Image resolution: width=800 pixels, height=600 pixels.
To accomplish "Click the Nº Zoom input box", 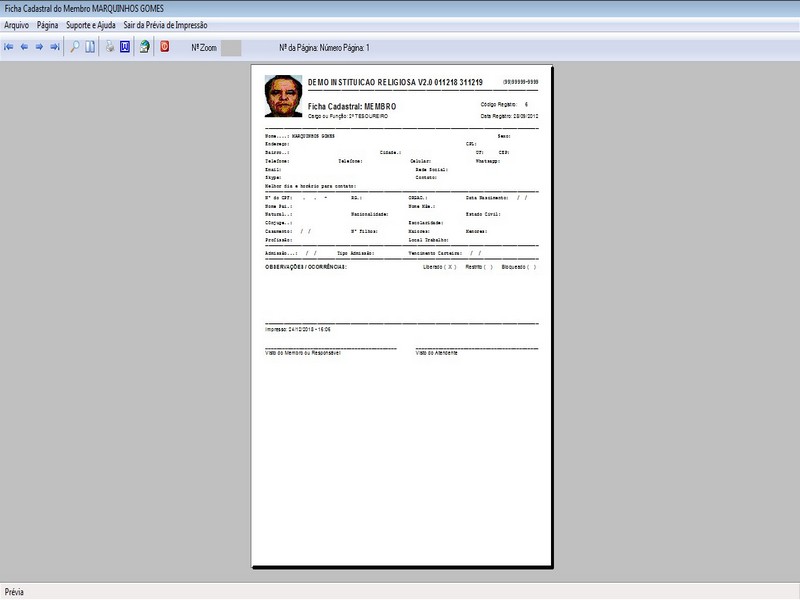I will (x=231, y=48).
